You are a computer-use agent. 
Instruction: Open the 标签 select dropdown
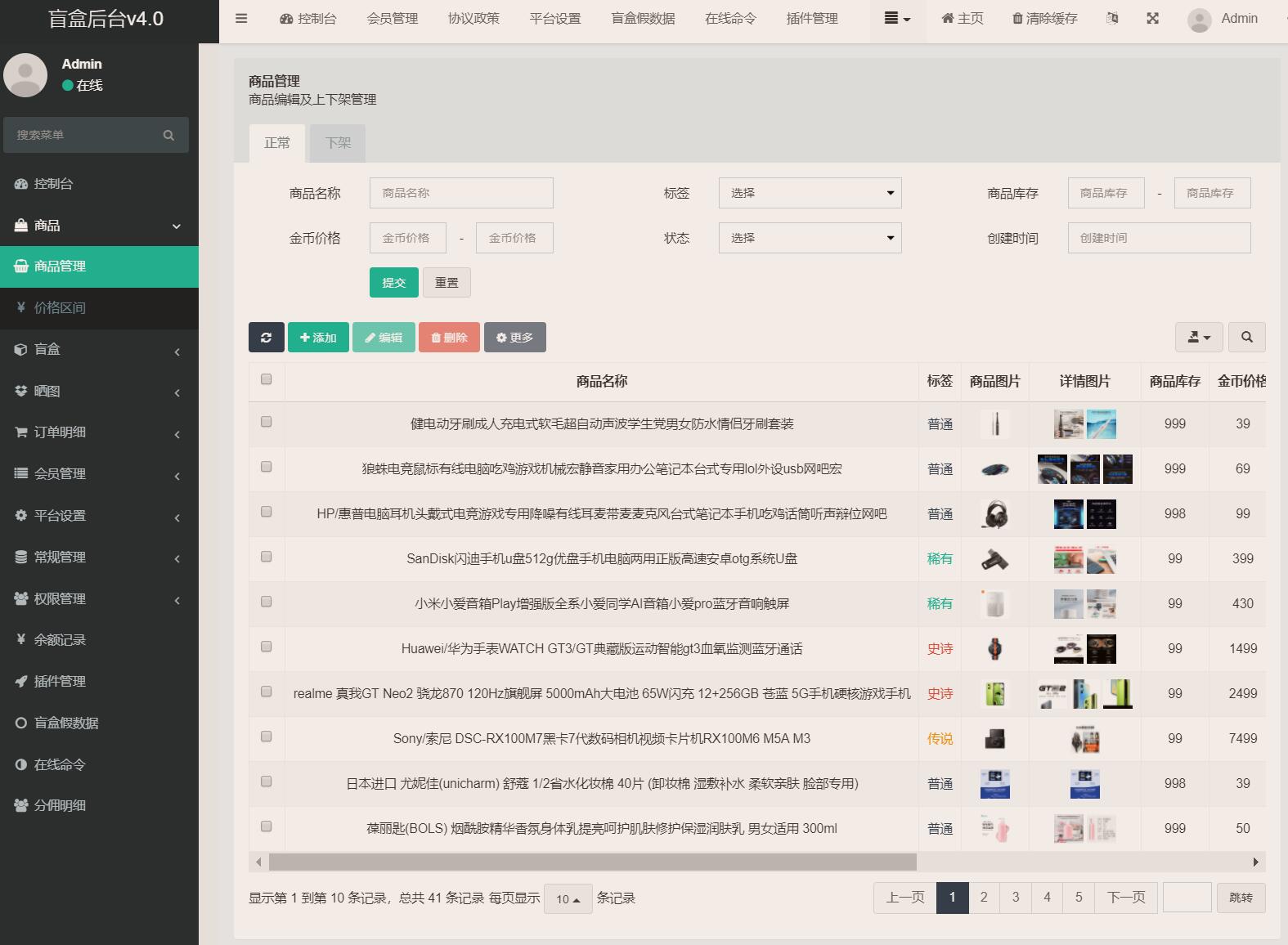point(810,193)
